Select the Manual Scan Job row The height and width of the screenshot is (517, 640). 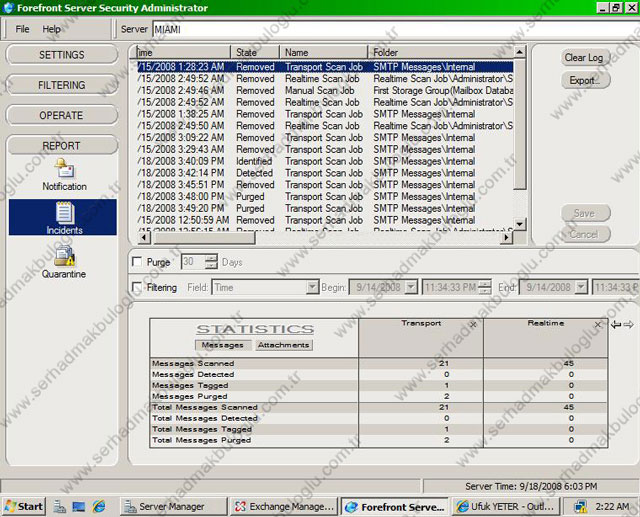[325, 91]
